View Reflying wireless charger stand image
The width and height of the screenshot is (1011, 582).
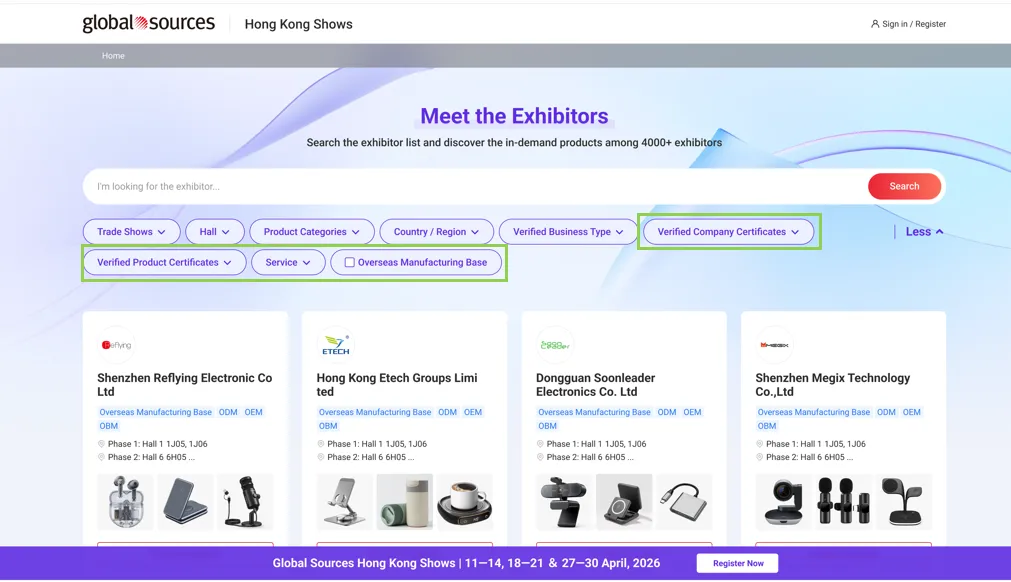click(185, 501)
